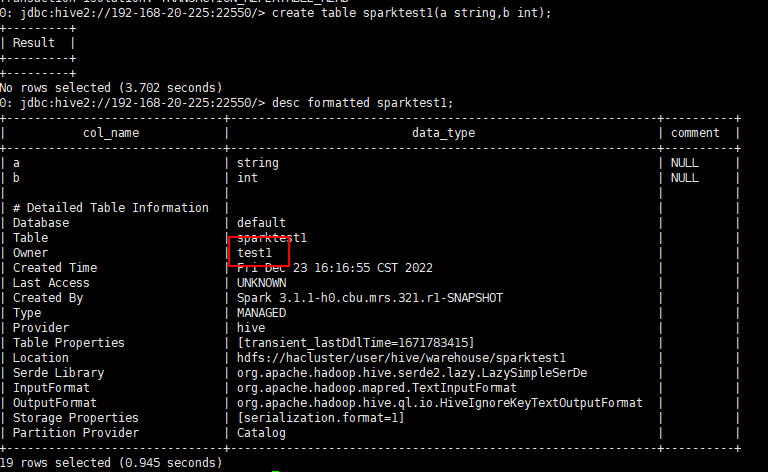Image resolution: width=768 pixels, height=472 pixels.
Task: Click the MANAGED type value
Action: (262, 313)
